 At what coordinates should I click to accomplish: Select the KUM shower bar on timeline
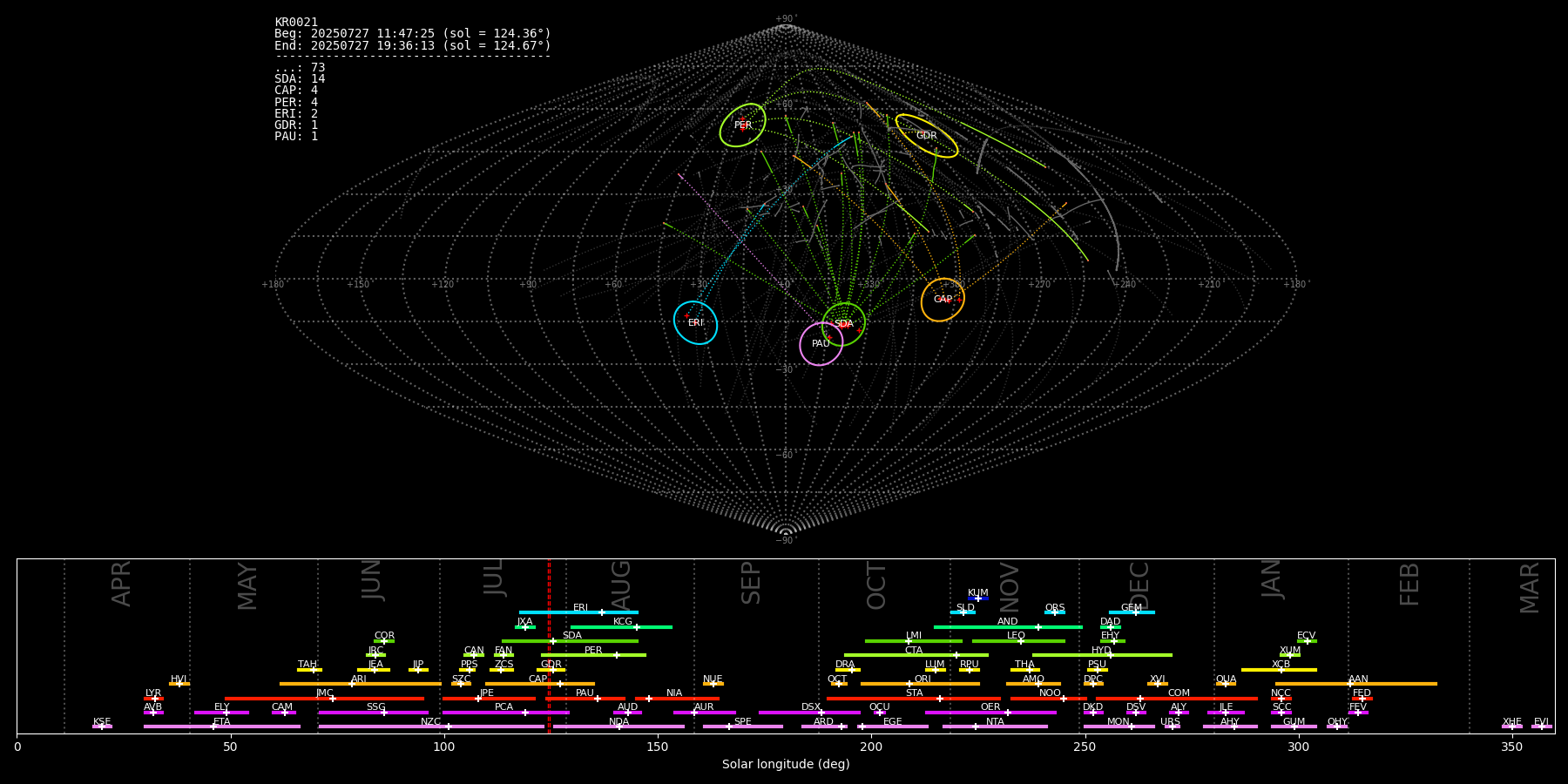[x=978, y=598]
